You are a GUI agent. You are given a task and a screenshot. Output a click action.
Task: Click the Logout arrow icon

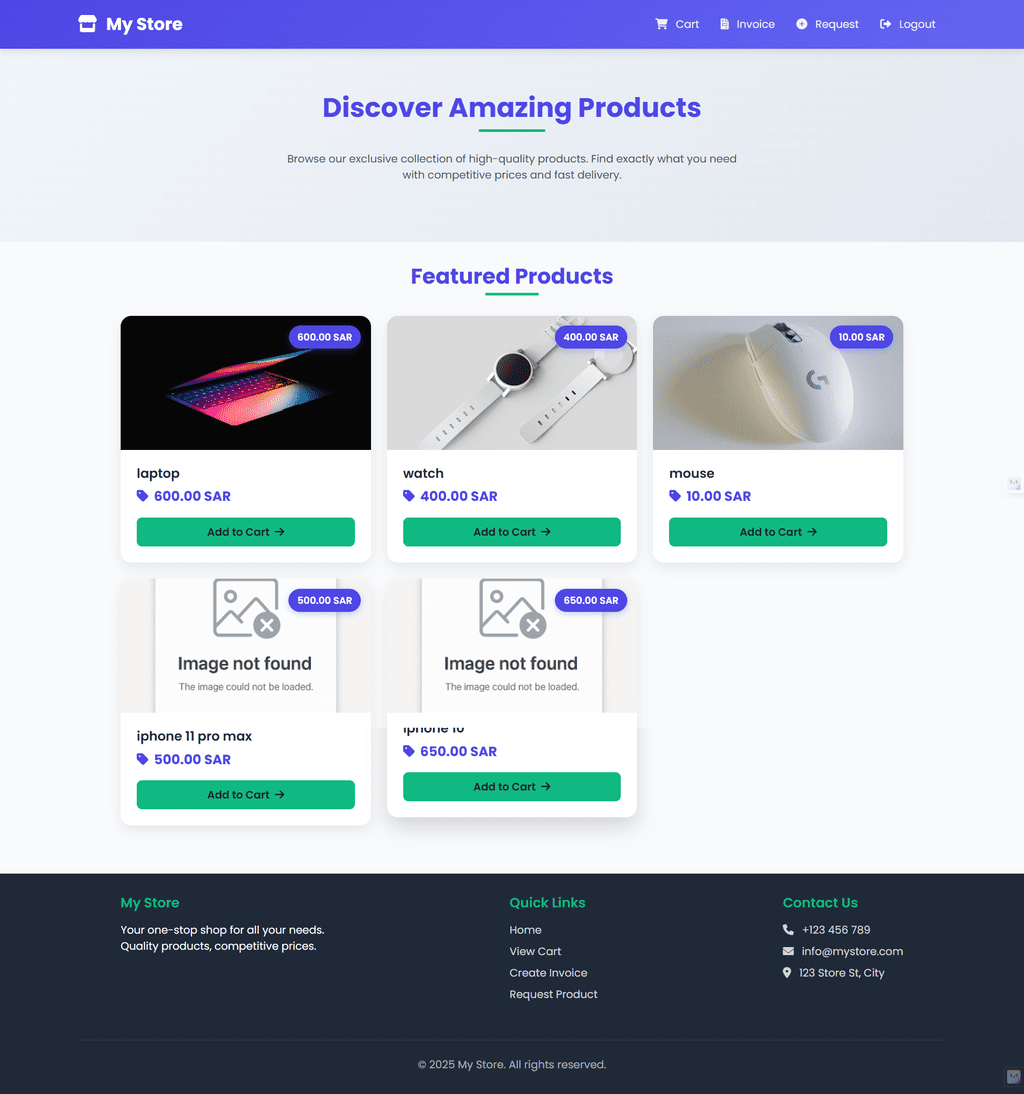pos(885,24)
